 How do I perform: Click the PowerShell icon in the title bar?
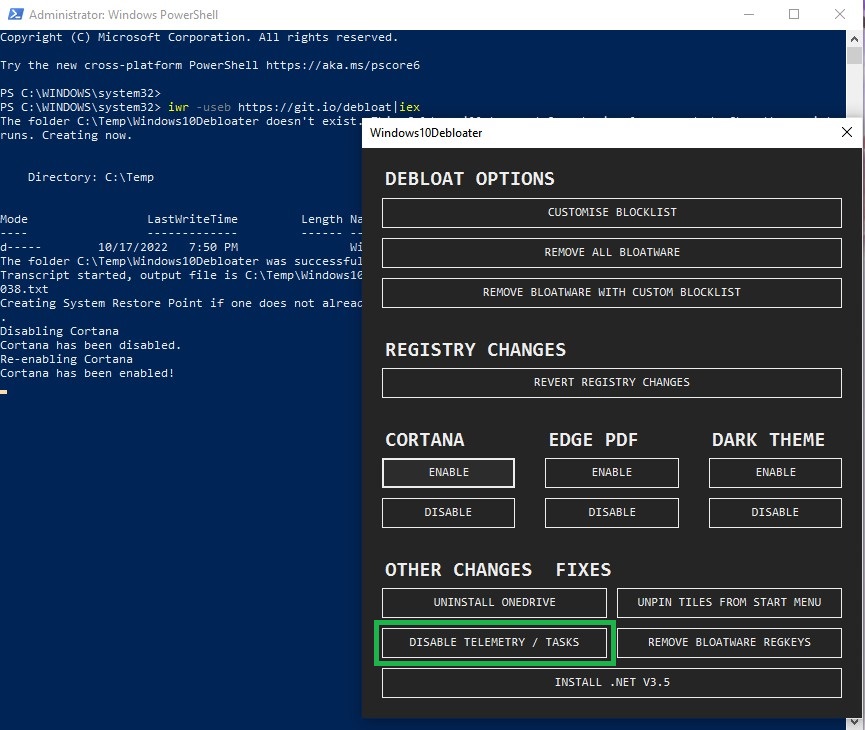pos(14,15)
